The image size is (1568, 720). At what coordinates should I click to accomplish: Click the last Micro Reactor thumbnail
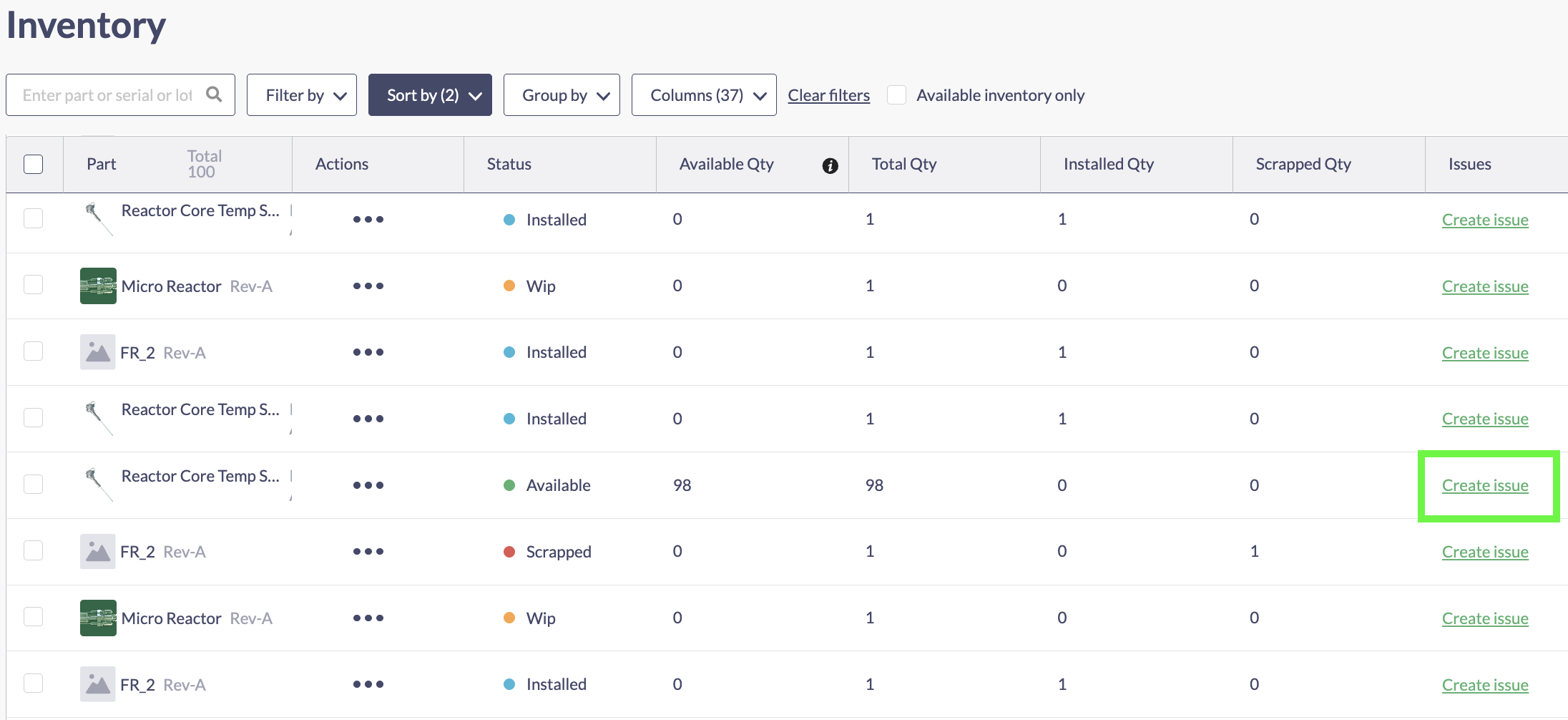[x=98, y=618]
